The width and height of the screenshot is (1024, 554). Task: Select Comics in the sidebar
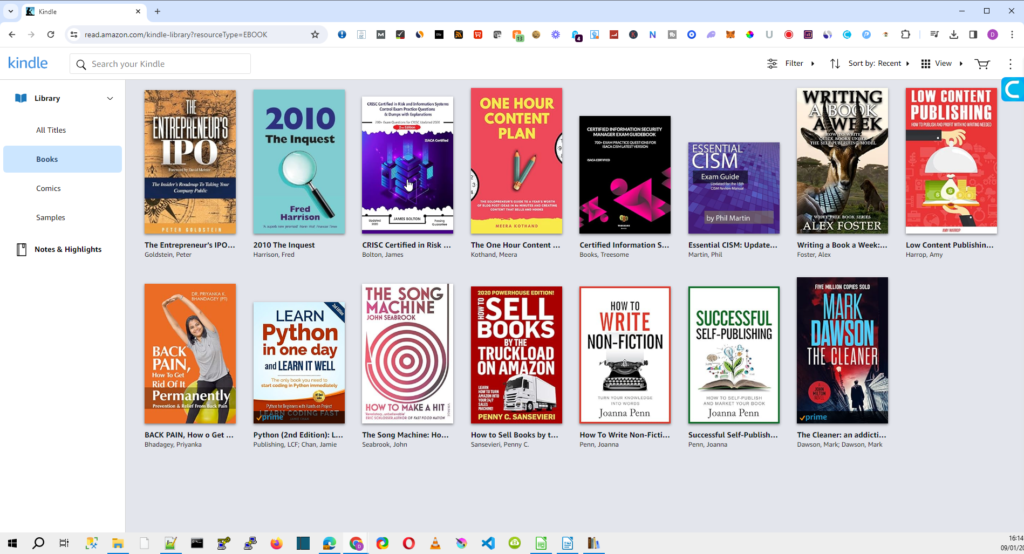click(x=48, y=188)
